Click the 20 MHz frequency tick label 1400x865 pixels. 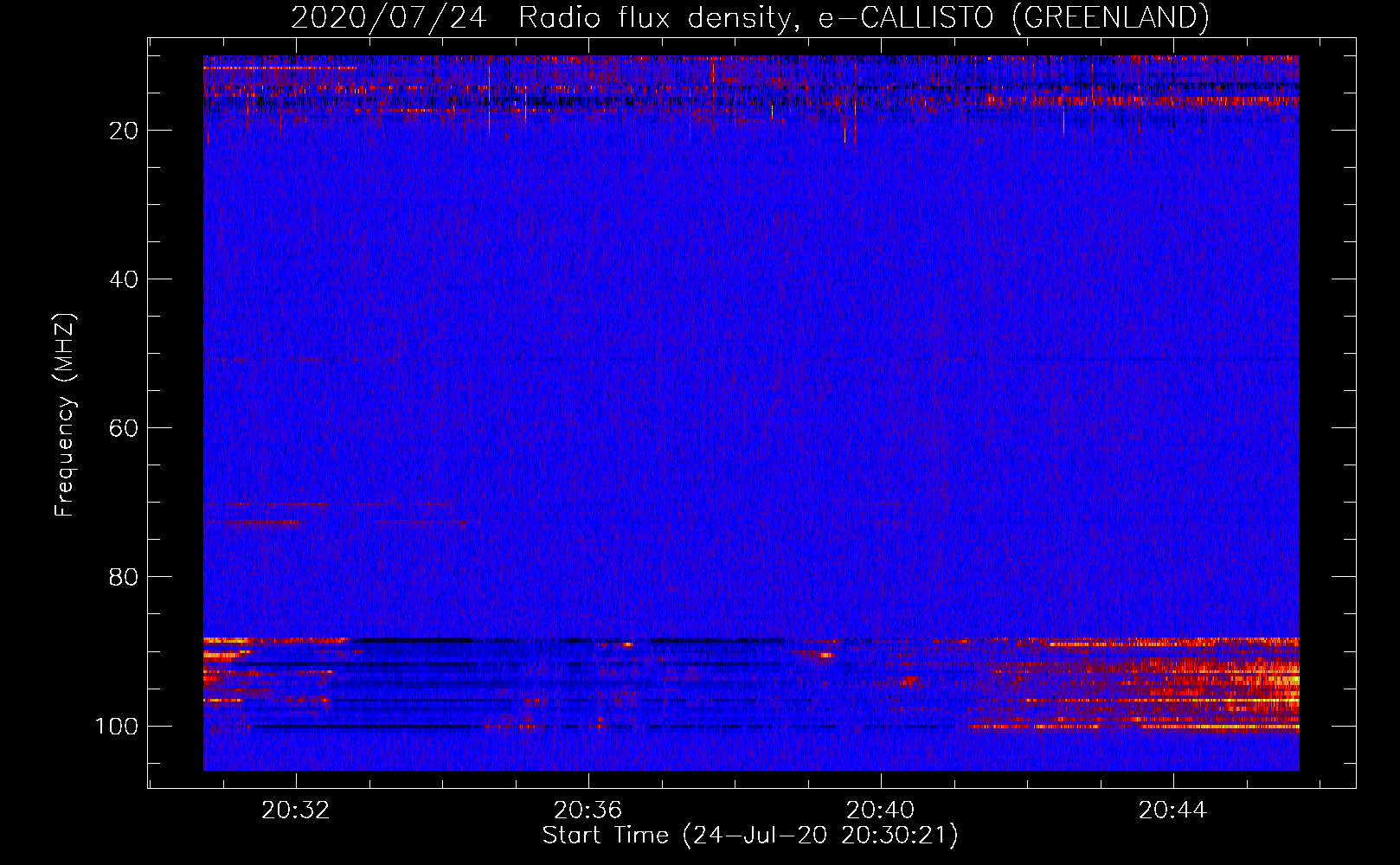[124, 131]
